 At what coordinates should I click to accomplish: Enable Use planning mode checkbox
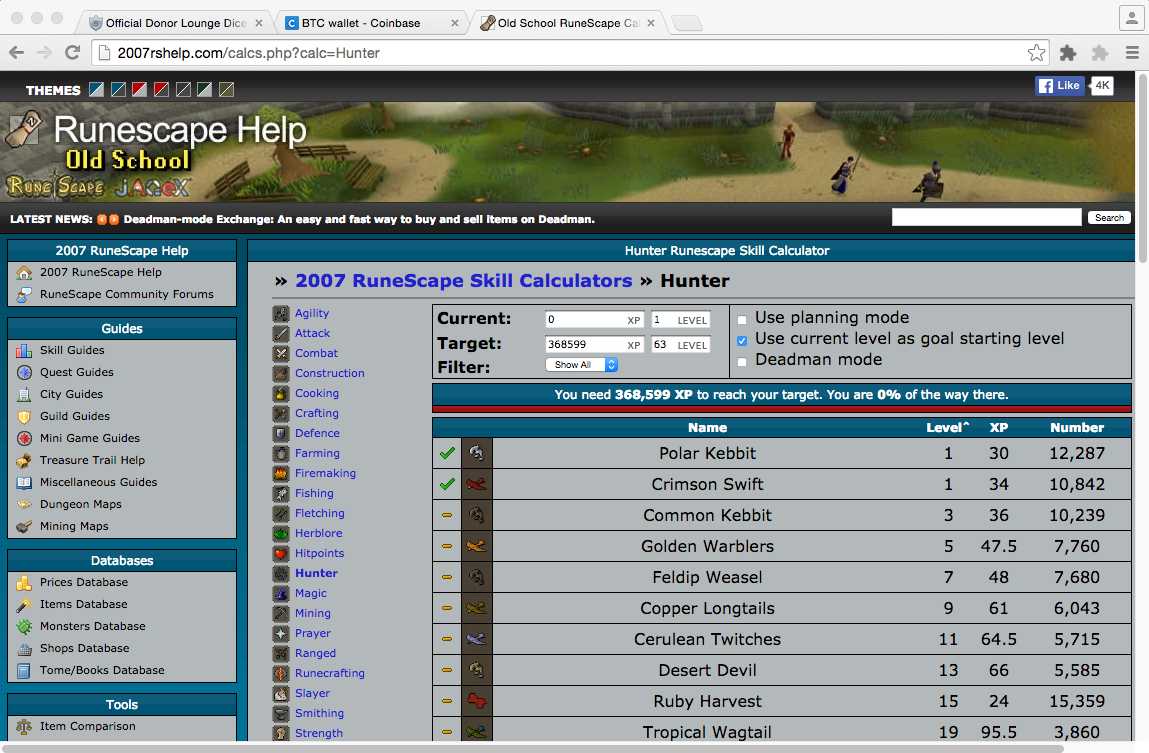pos(742,319)
